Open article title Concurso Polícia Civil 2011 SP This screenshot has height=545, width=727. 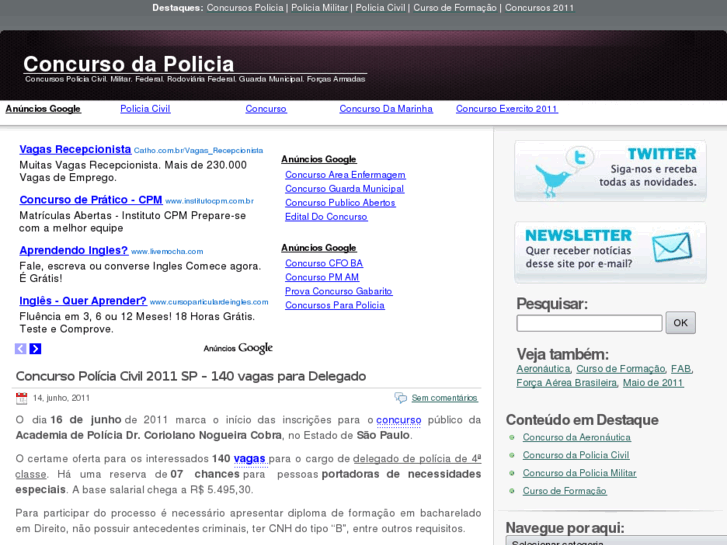191,376
